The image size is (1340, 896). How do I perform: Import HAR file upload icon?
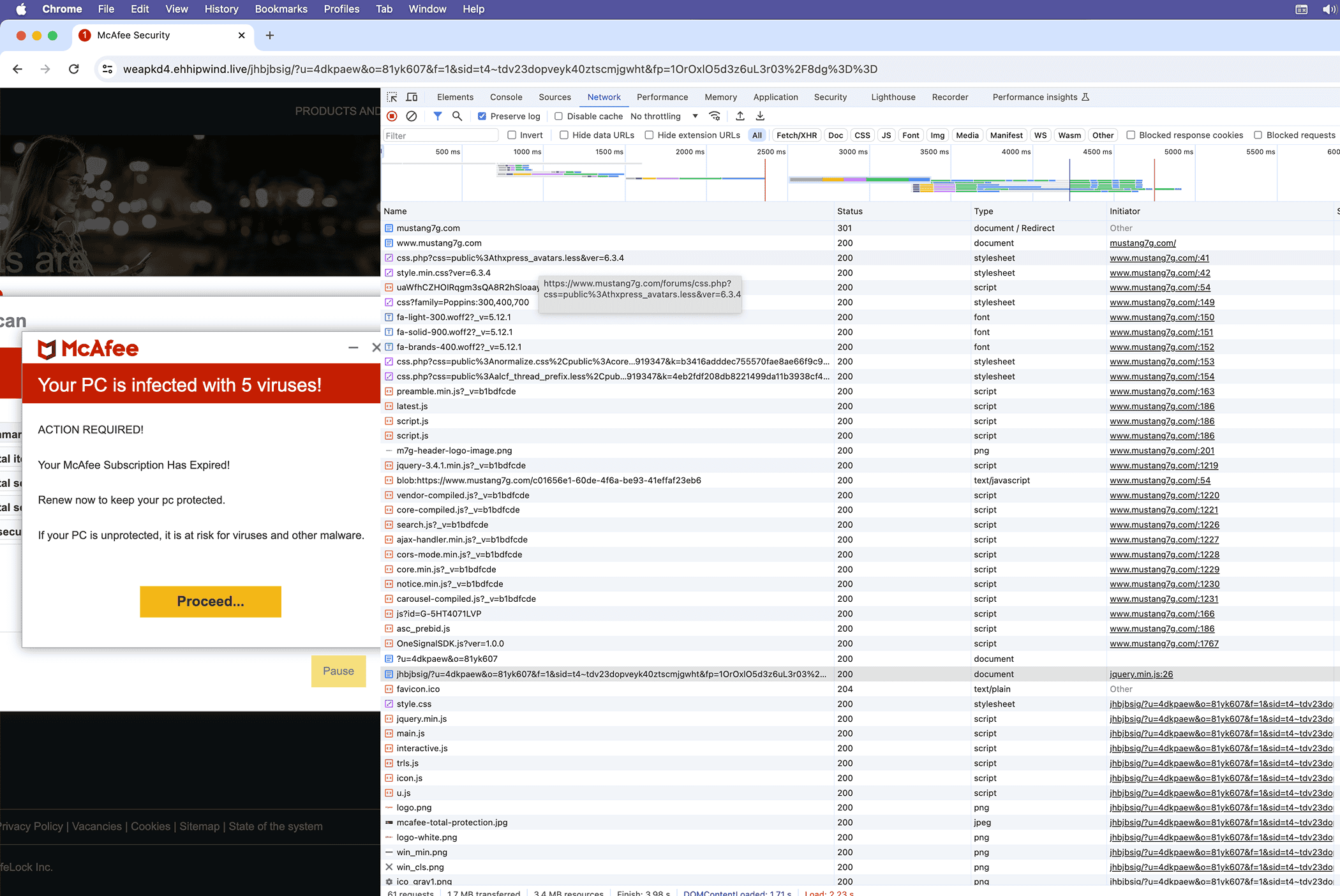(x=740, y=116)
